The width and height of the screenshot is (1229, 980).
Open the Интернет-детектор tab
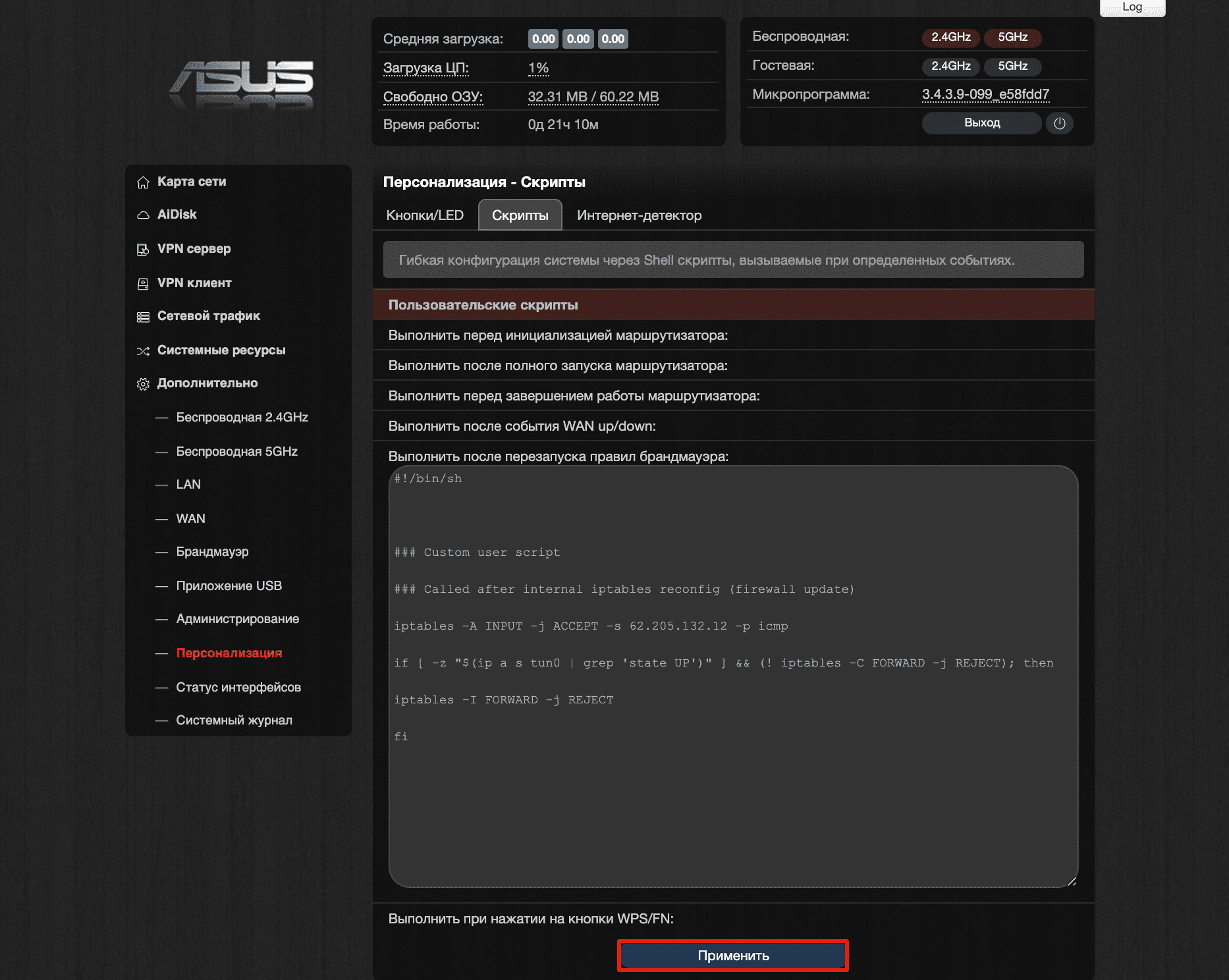[x=639, y=215]
